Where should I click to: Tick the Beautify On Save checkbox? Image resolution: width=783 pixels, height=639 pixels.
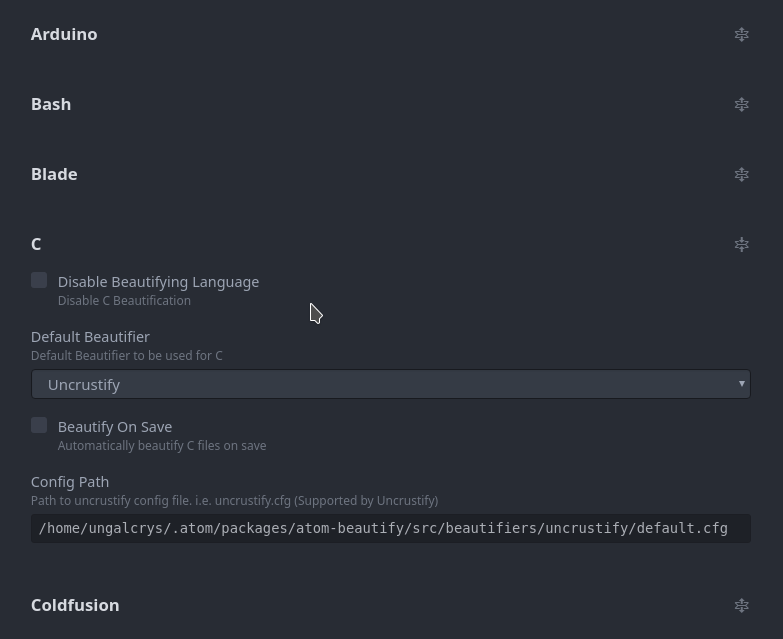[x=39, y=426]
